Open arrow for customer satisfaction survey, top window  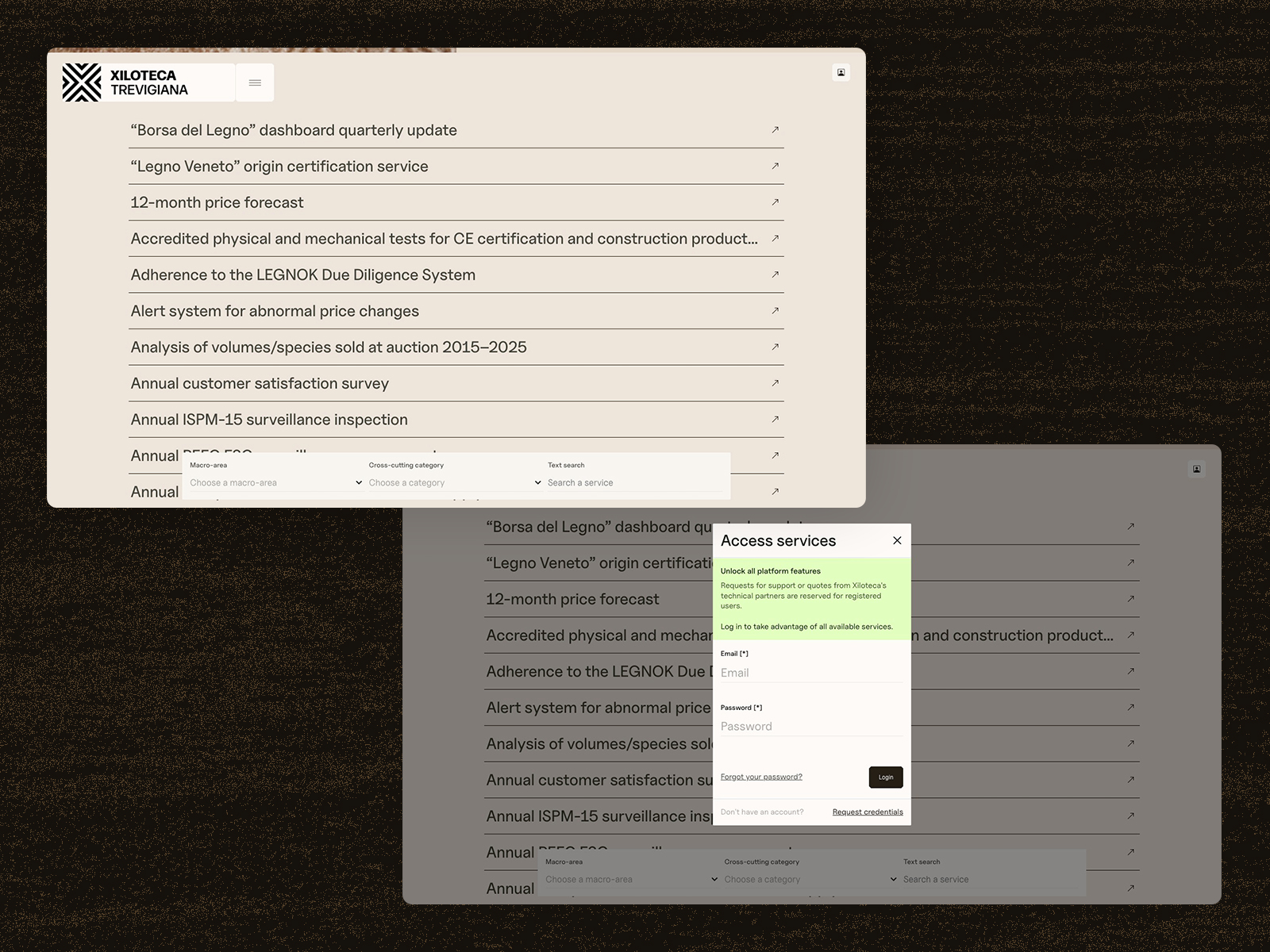[x=775, y=383]
